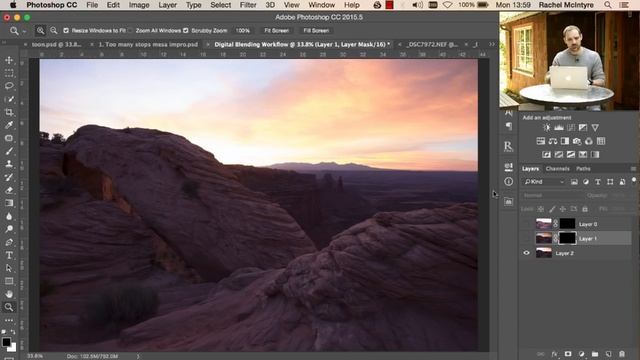Click the Zoom In mode button
Screen dimensions: 640x360
[x=40, y=31]
